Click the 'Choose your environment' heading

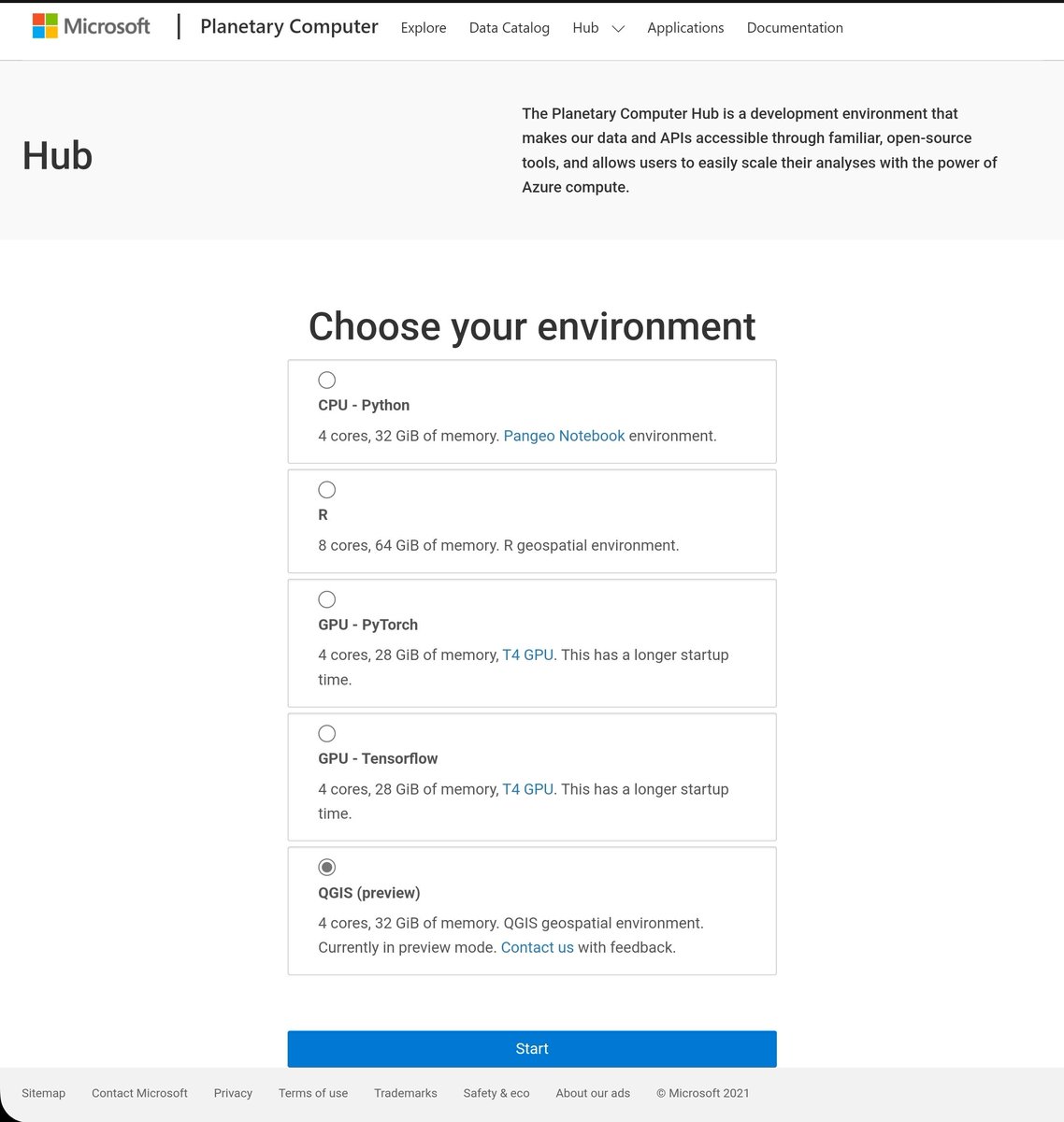coord(532,326)
